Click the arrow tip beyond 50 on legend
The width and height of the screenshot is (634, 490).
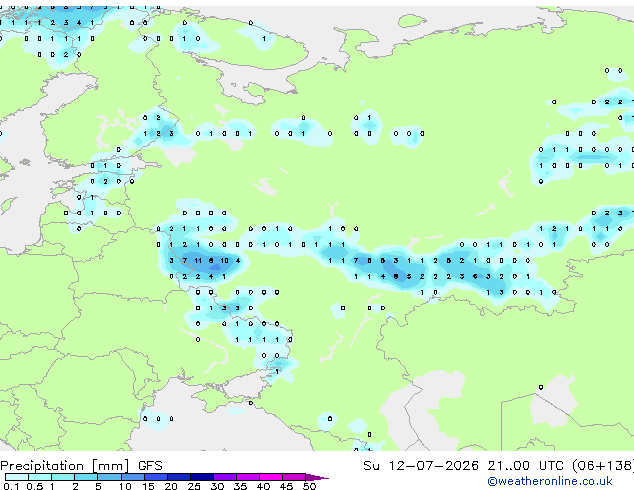(x=317, y=477)
